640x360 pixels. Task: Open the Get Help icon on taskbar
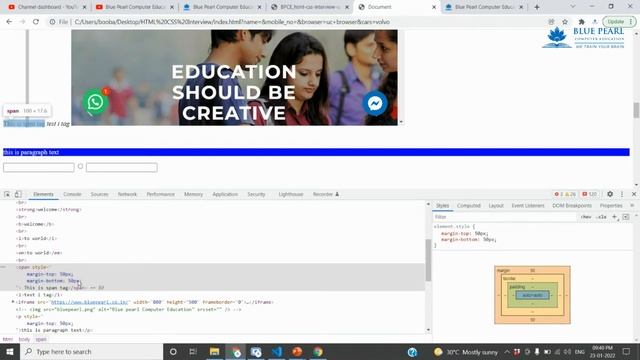pos(412,351)
